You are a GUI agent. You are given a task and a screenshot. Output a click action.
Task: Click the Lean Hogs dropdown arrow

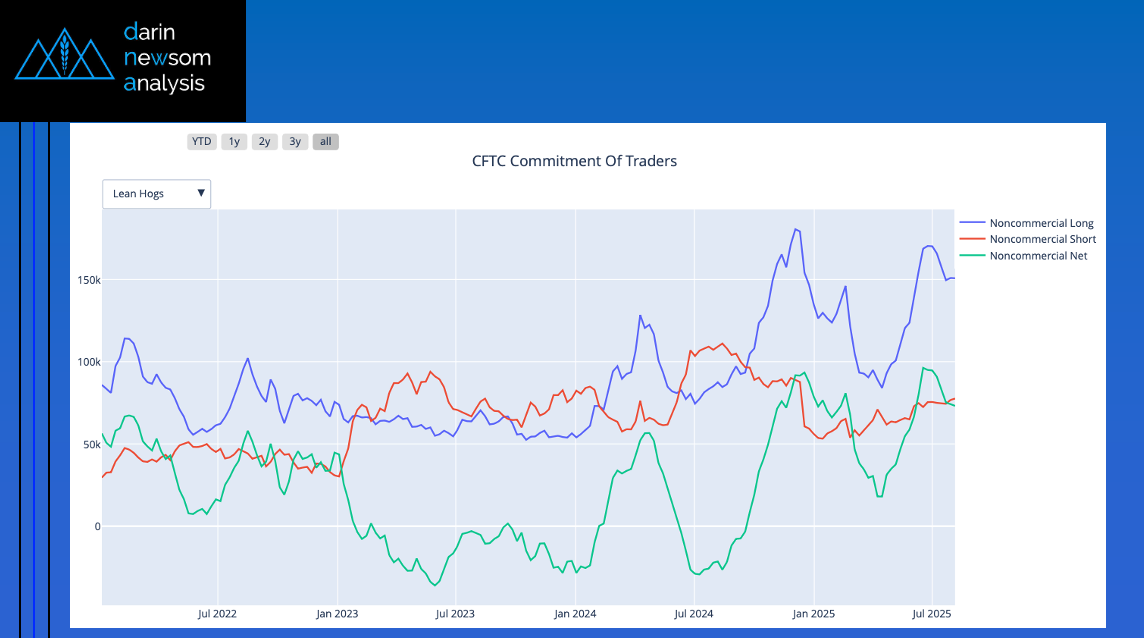pos(201,193)
